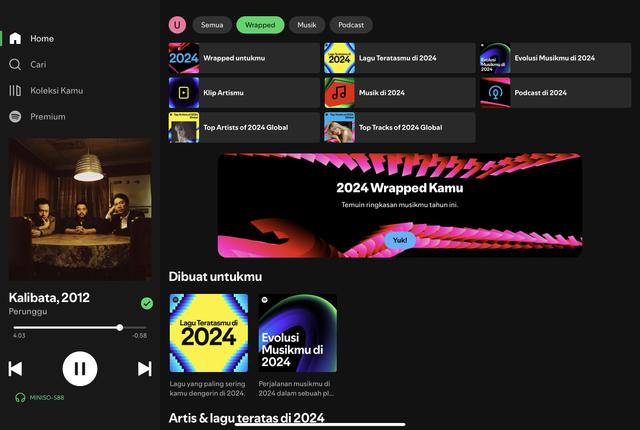
Task: Open Klip Artismu video icon
Action: (x=184, y=93)
